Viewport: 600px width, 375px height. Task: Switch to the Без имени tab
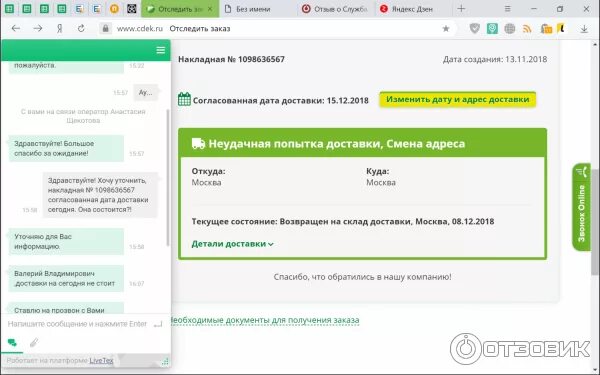coord(253,9)
